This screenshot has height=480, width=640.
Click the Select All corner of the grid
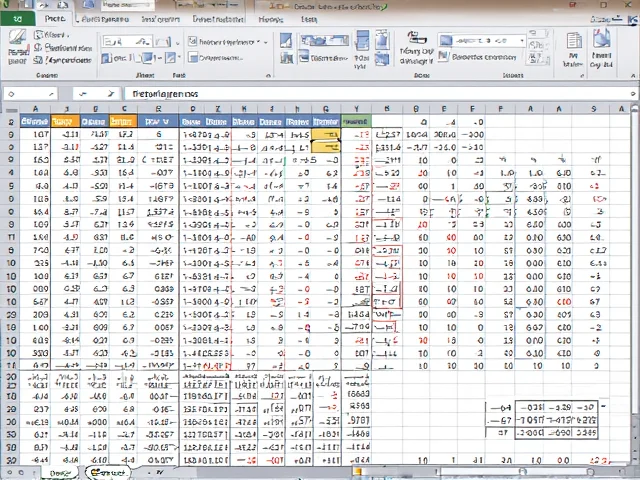[x=11, y=109]
